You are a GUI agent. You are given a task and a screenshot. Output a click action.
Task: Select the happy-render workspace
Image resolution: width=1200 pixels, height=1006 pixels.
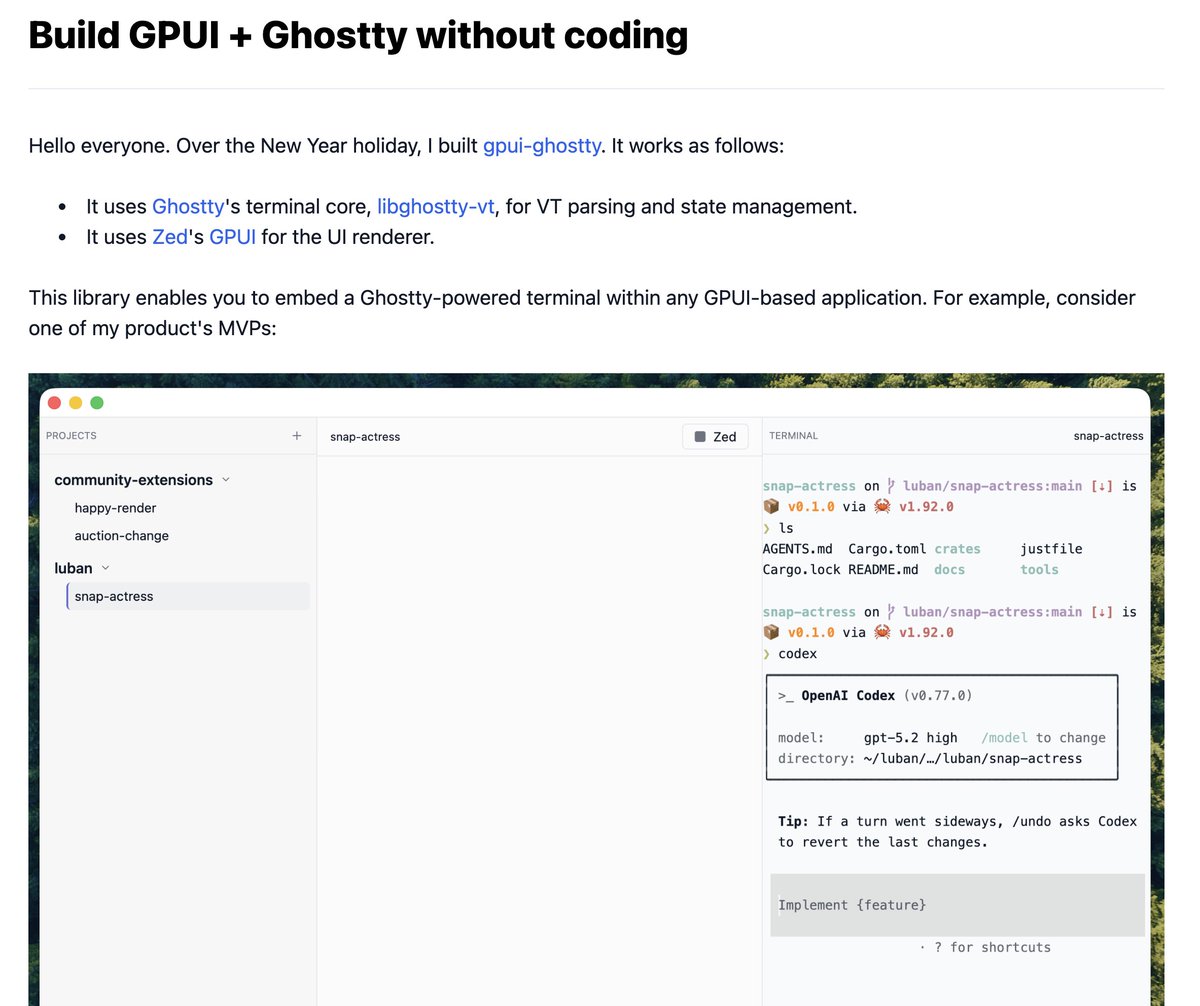tap(115, 508)
